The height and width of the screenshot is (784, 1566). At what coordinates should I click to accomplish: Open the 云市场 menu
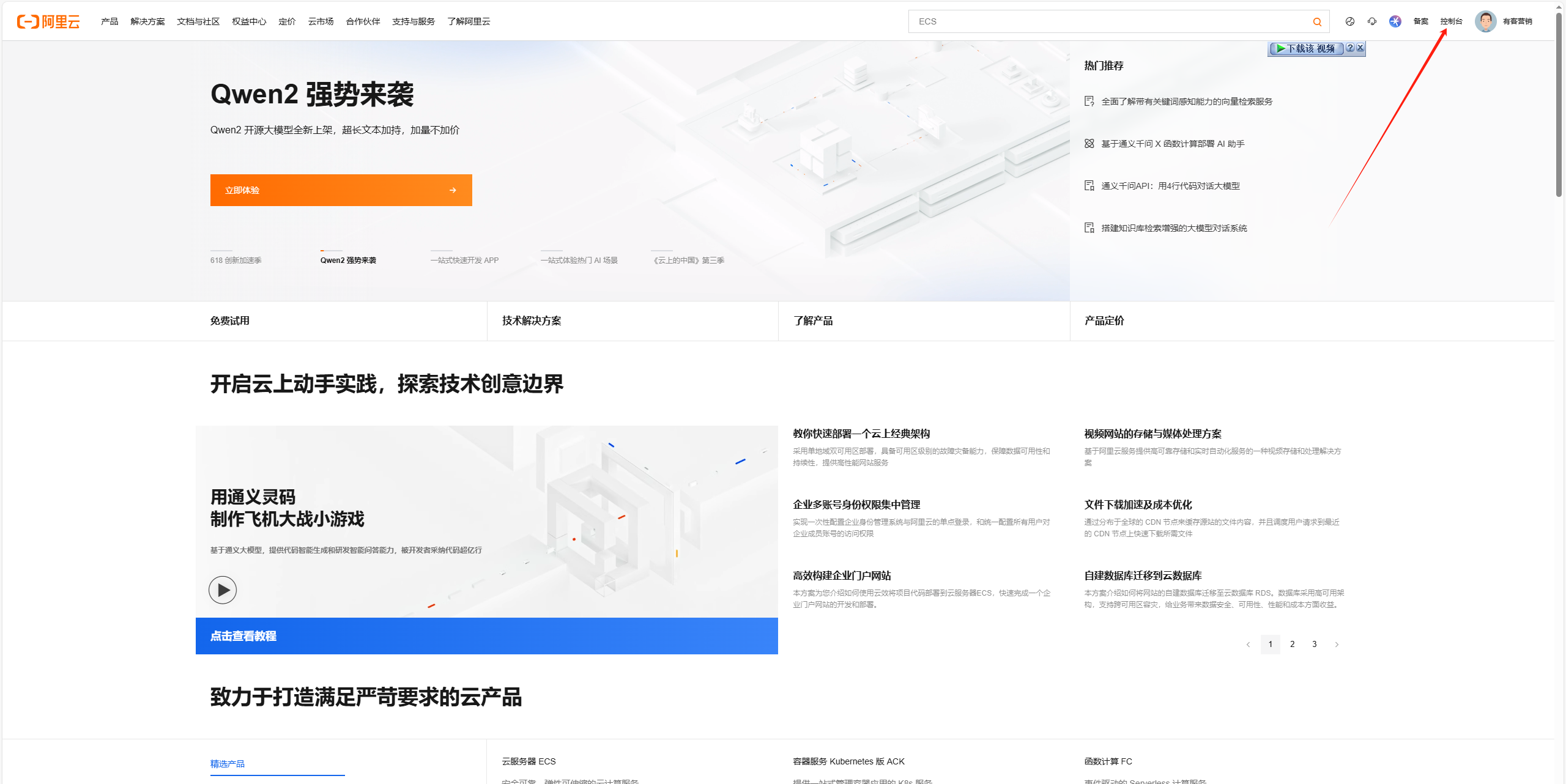321,21
